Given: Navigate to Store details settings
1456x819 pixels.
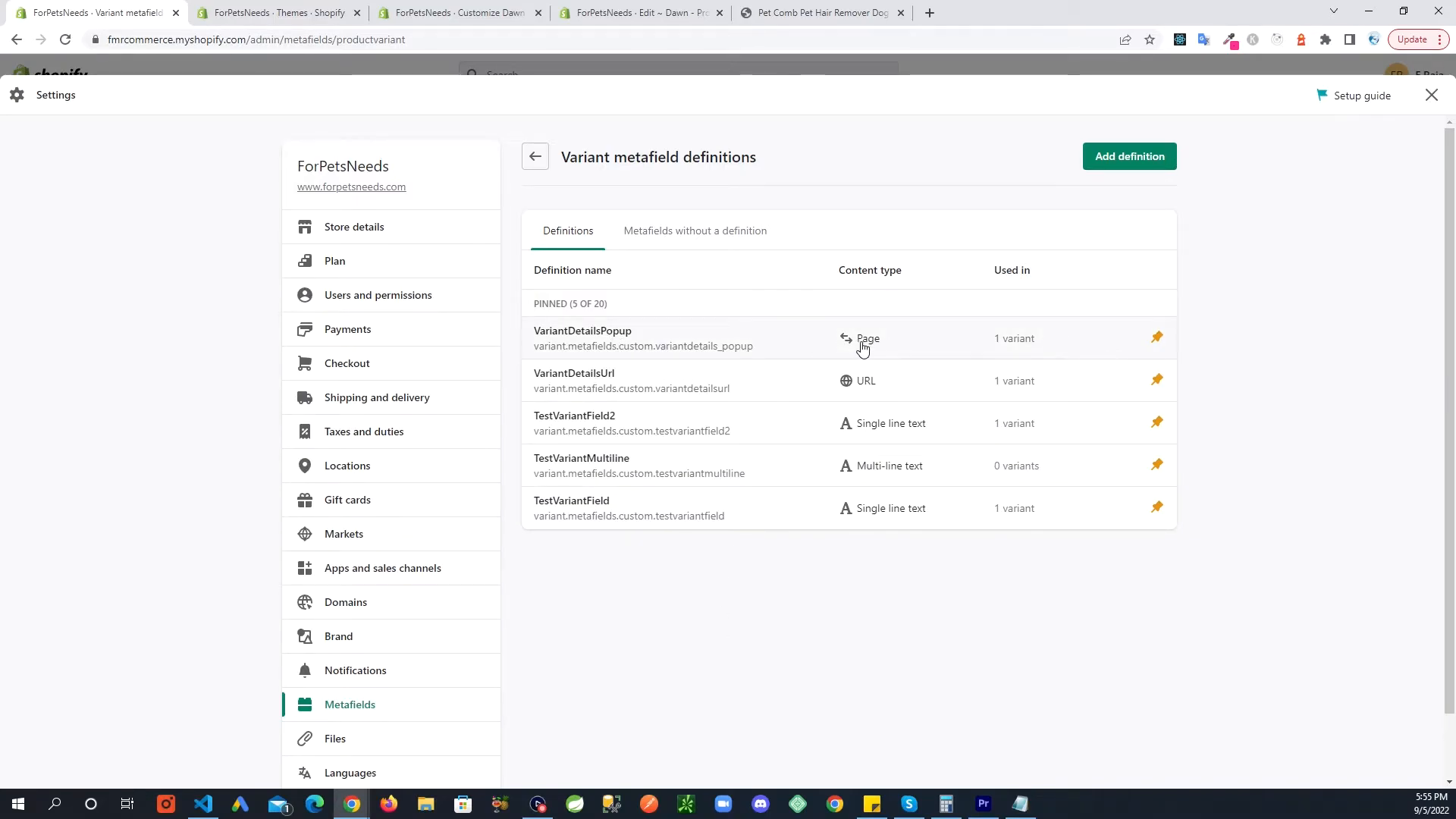Looking at the screenshot, I should coord(355,226).
